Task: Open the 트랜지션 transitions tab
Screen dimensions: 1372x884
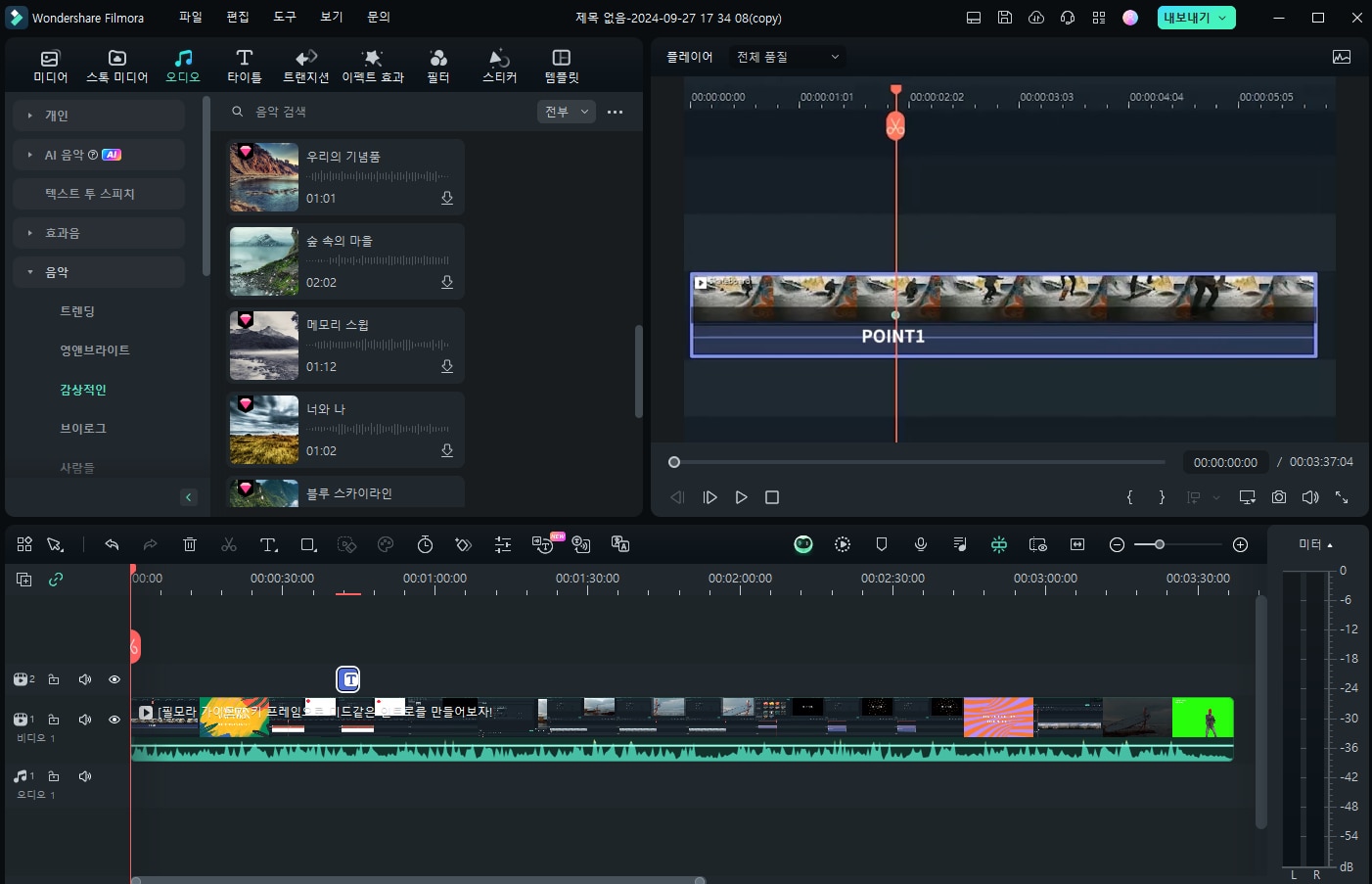Action: click(x=306, y=66)
